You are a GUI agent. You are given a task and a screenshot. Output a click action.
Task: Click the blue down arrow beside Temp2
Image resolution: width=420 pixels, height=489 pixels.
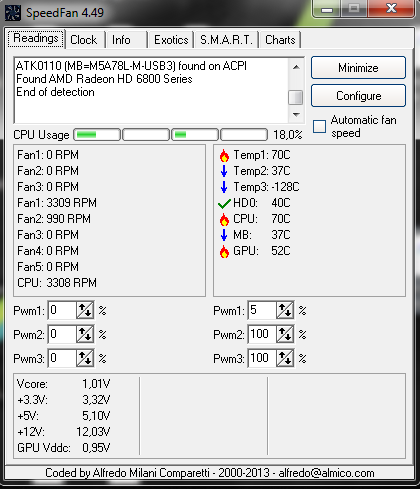click(224, 171)
